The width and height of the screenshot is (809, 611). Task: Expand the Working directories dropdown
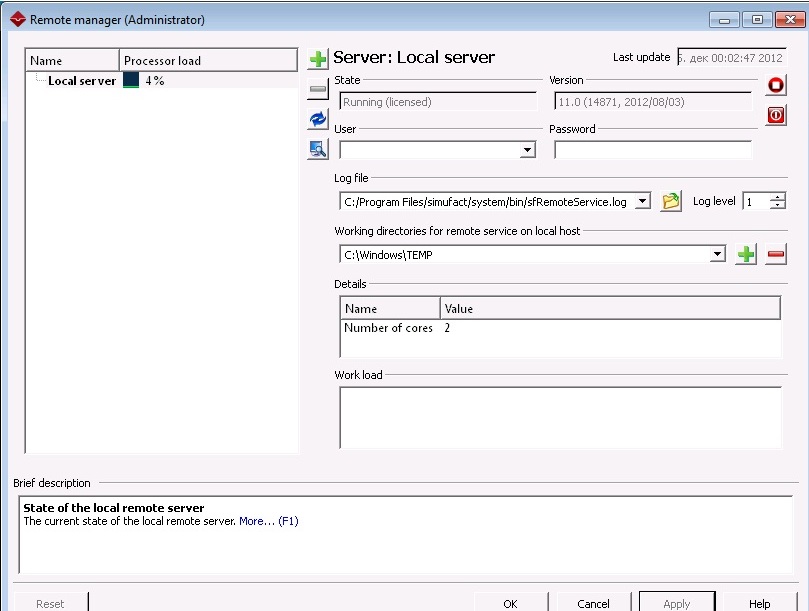[717, 255]
